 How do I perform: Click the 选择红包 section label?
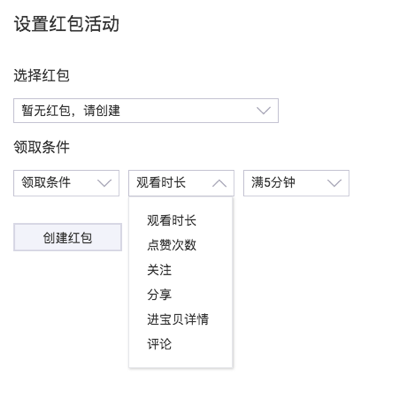pyautogui.click(x=41, y=76)
